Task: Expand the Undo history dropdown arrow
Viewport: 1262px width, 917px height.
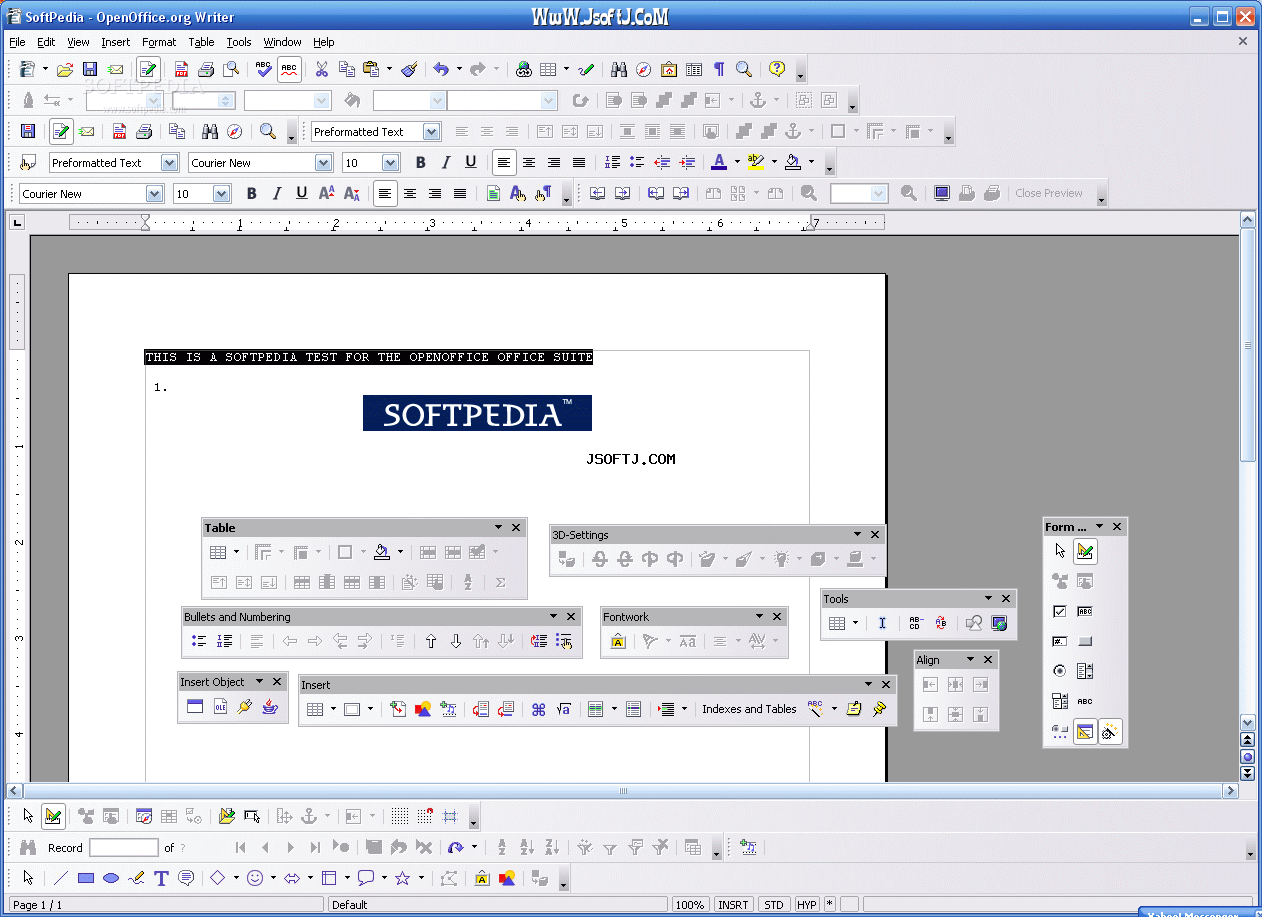Action: click(459, 70)
